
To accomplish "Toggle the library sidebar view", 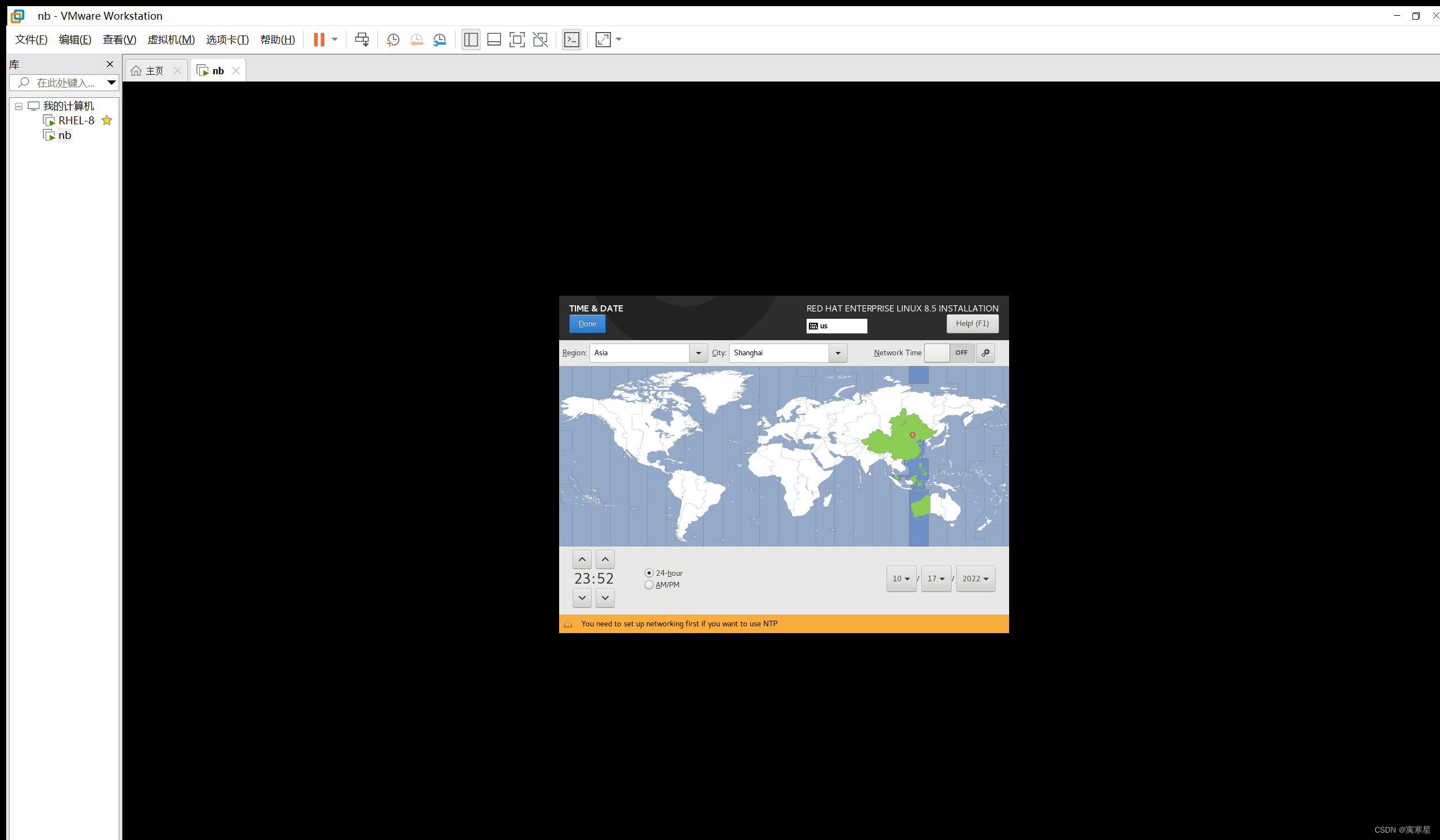I will [471, 39].
